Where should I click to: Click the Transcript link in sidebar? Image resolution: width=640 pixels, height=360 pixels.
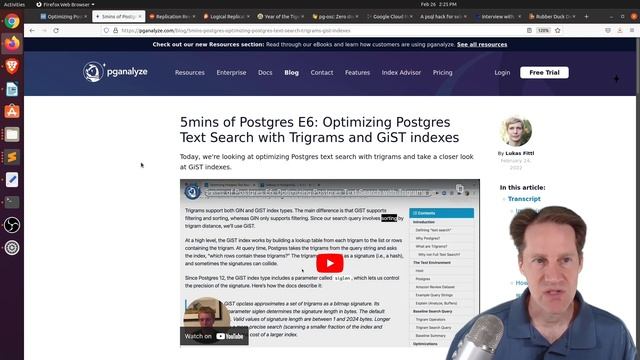click(524, 199)
